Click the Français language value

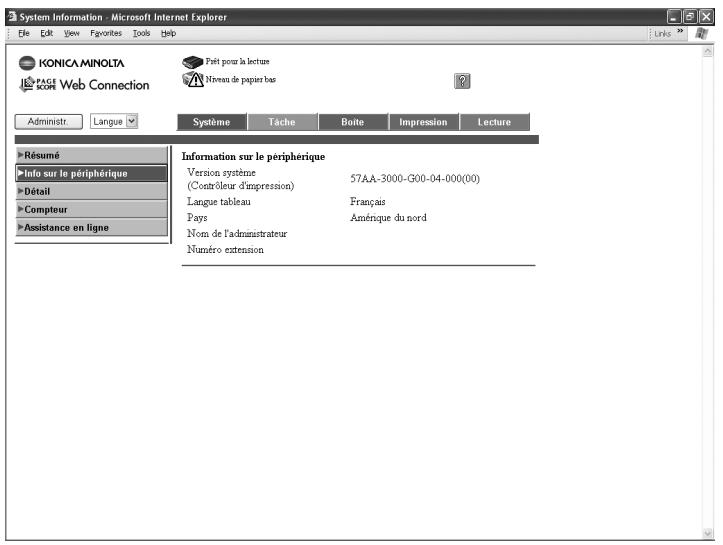367,201
